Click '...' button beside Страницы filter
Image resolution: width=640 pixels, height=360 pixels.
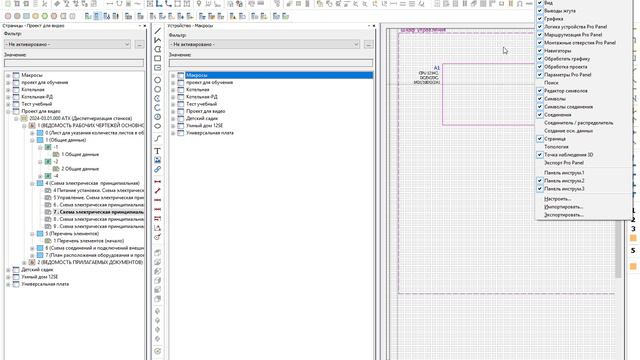point(139,44)
